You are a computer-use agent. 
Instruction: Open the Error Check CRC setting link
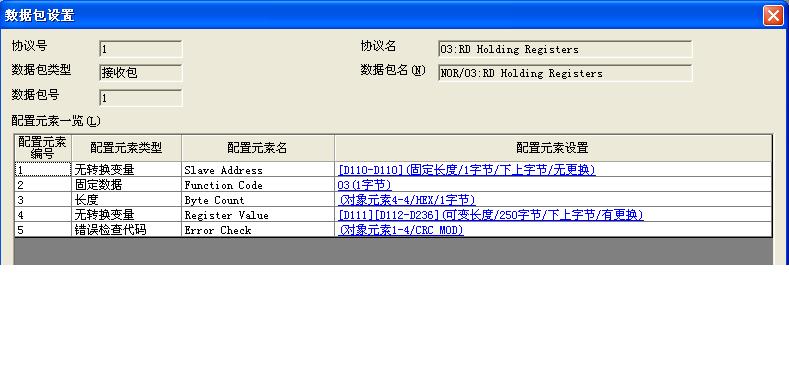coord(401,230)
